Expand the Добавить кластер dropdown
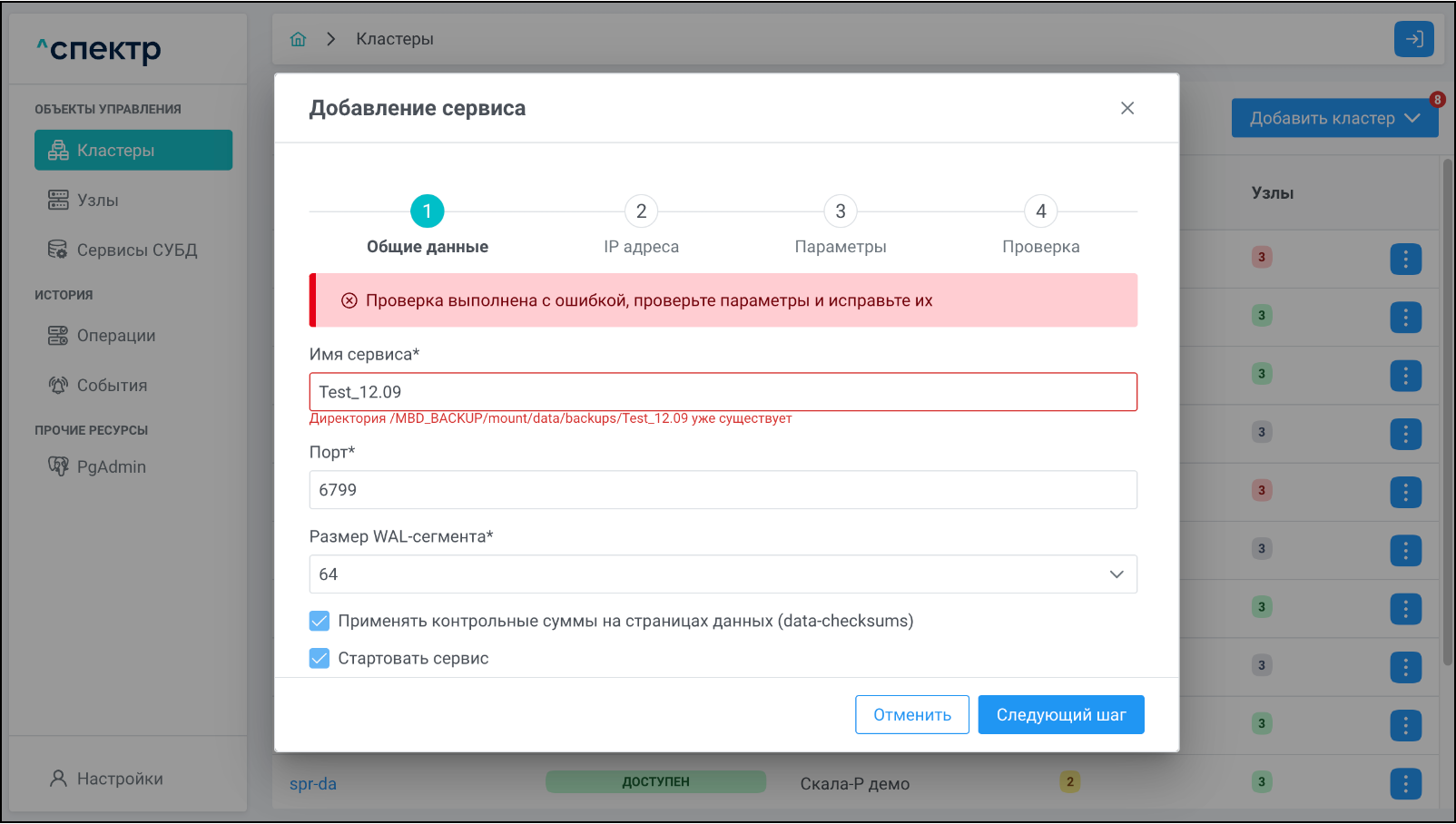The height and width of the screenshot is (824, 1456). 1333,118
